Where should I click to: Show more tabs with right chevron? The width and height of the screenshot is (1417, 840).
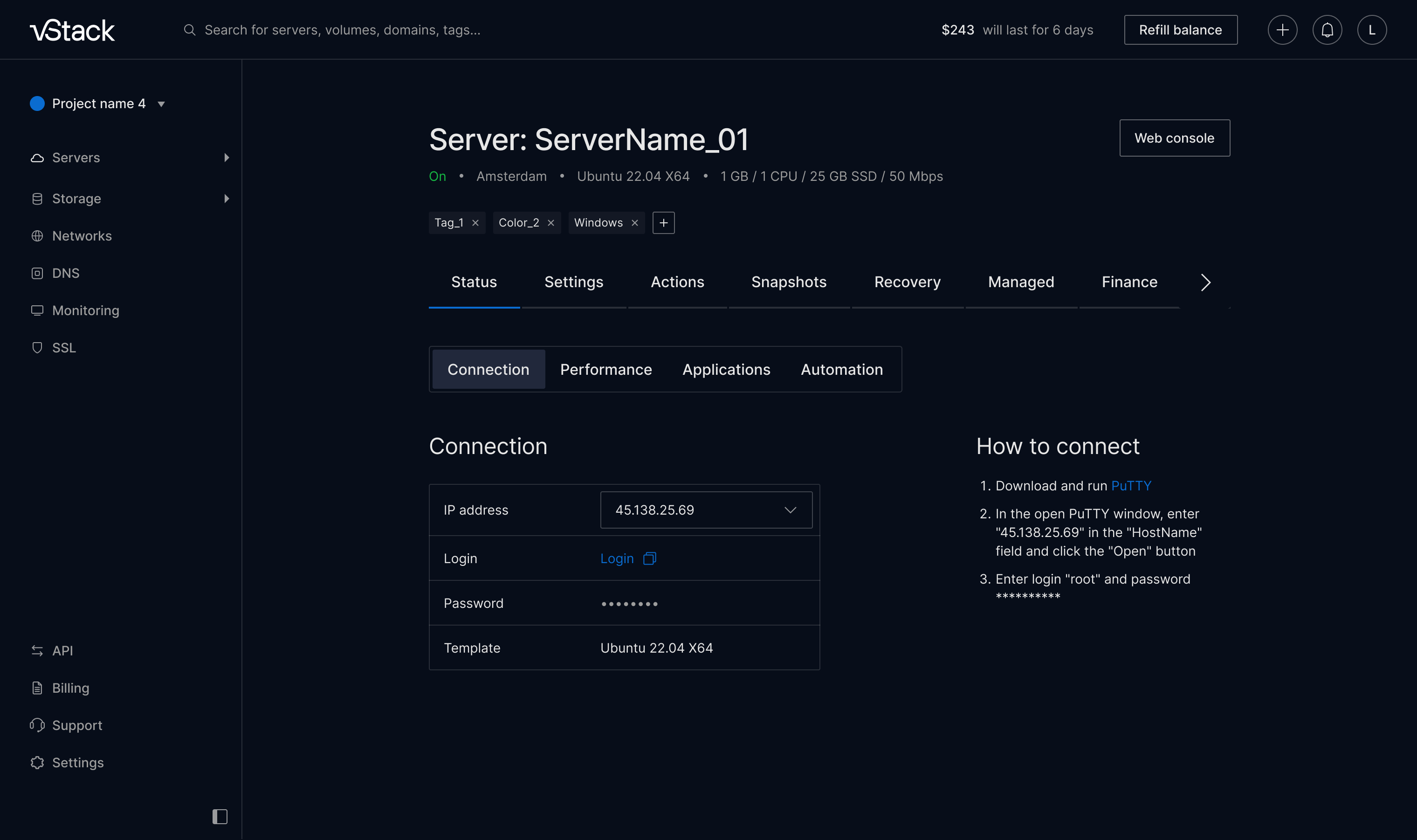pos(1205,282)
